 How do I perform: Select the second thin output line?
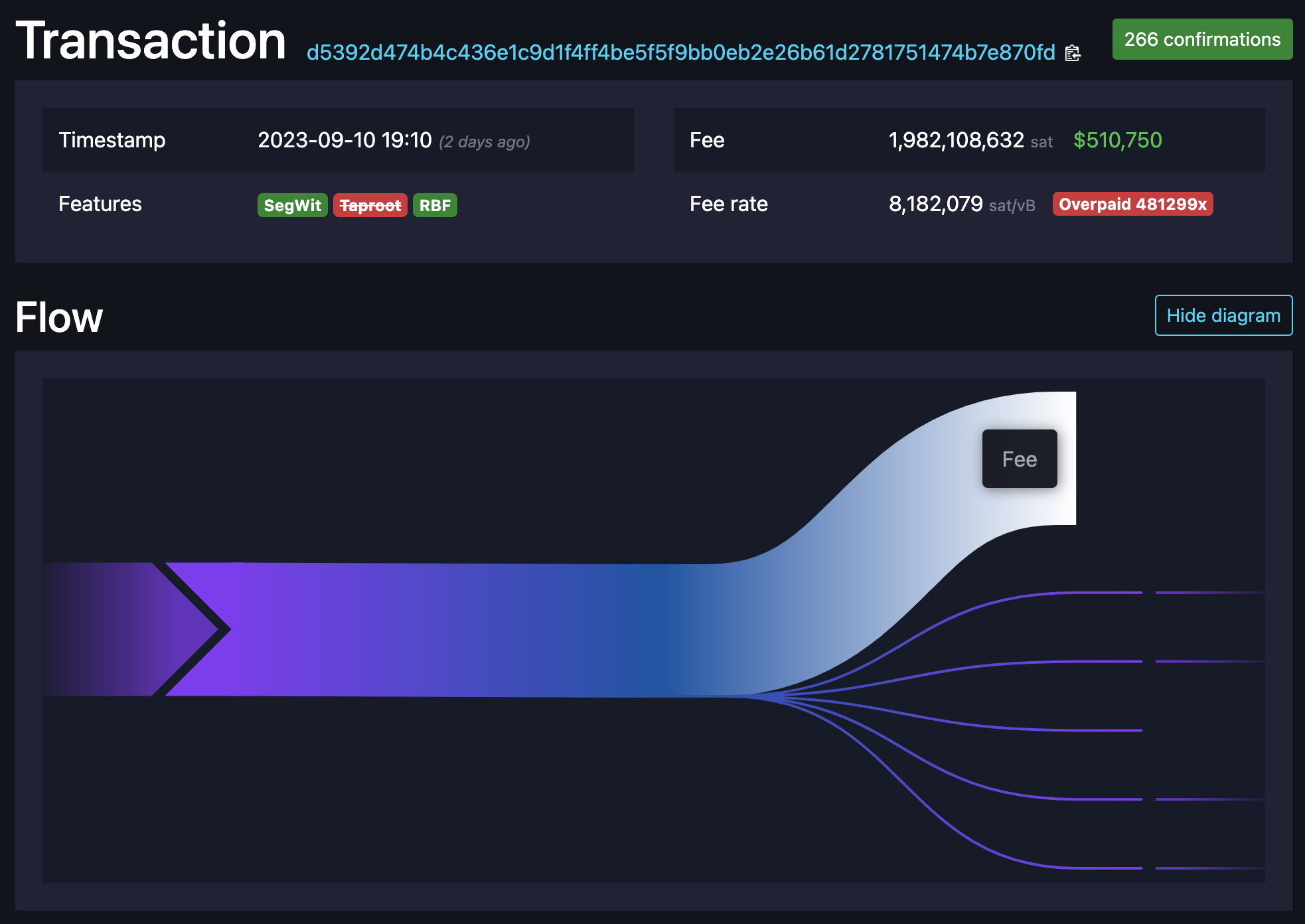[1095, 661]
